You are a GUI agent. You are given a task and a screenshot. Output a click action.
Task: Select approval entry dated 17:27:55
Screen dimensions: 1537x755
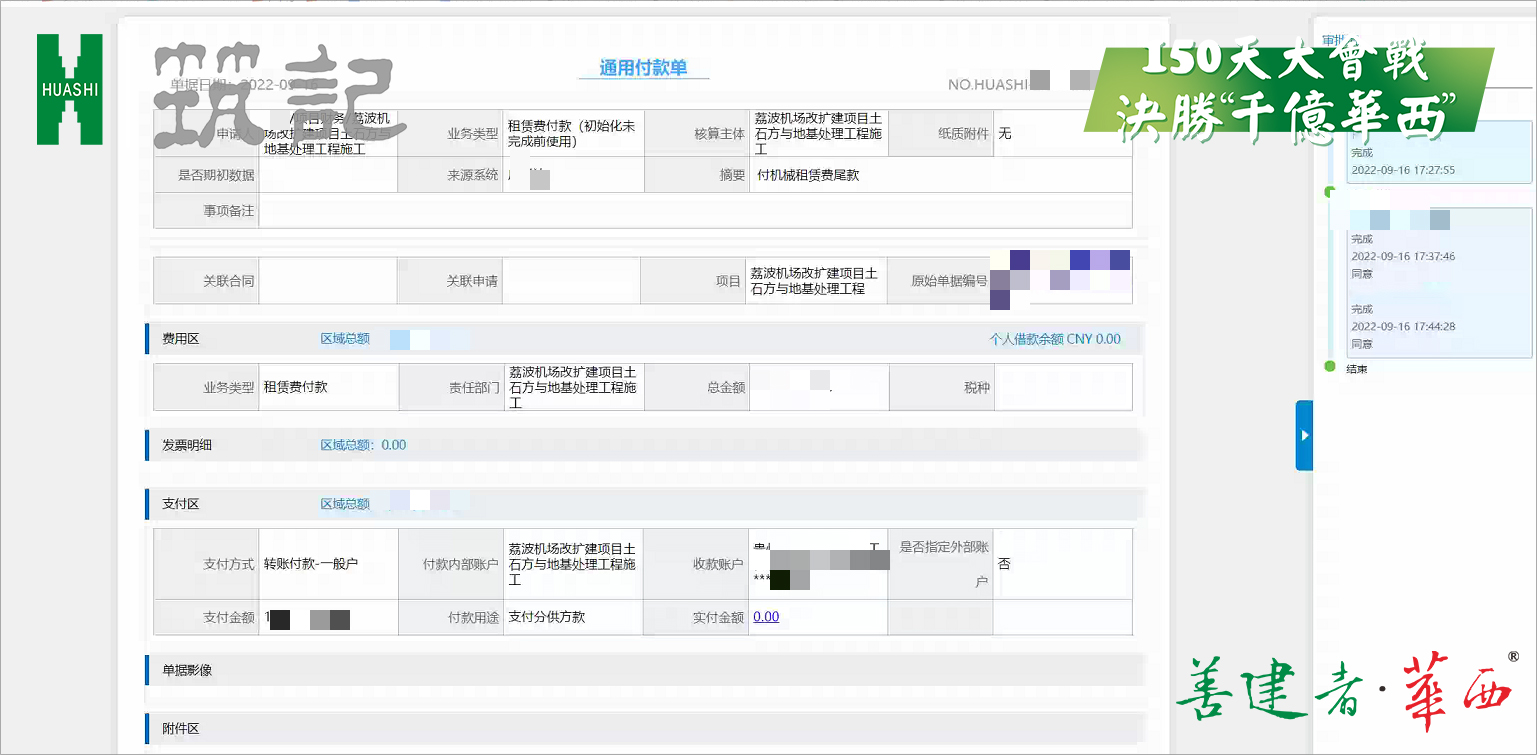click(1431, 162)
